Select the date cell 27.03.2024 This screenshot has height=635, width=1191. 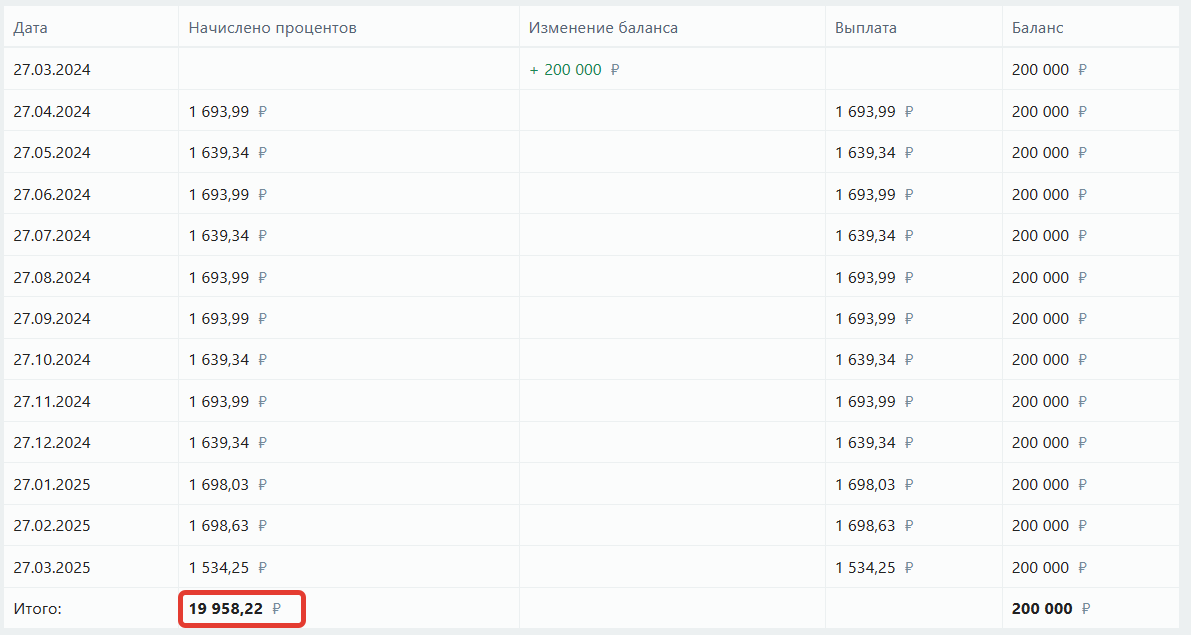point(52,70)
